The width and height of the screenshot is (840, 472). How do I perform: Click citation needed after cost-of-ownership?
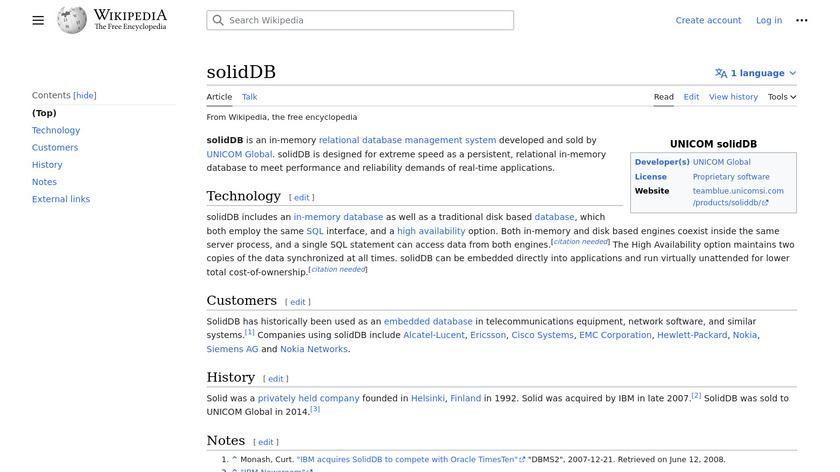338,269
